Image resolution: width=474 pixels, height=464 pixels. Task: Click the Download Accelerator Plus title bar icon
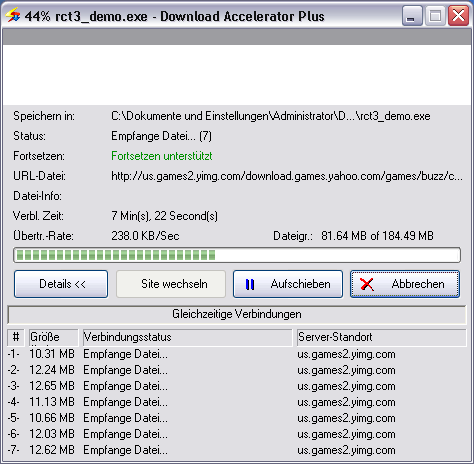coord(12,16)
